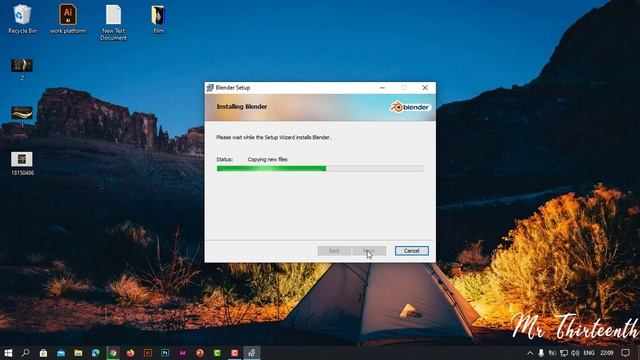
Task: Select the desktop thumbnail labeled 2
Action: point(22,69)
